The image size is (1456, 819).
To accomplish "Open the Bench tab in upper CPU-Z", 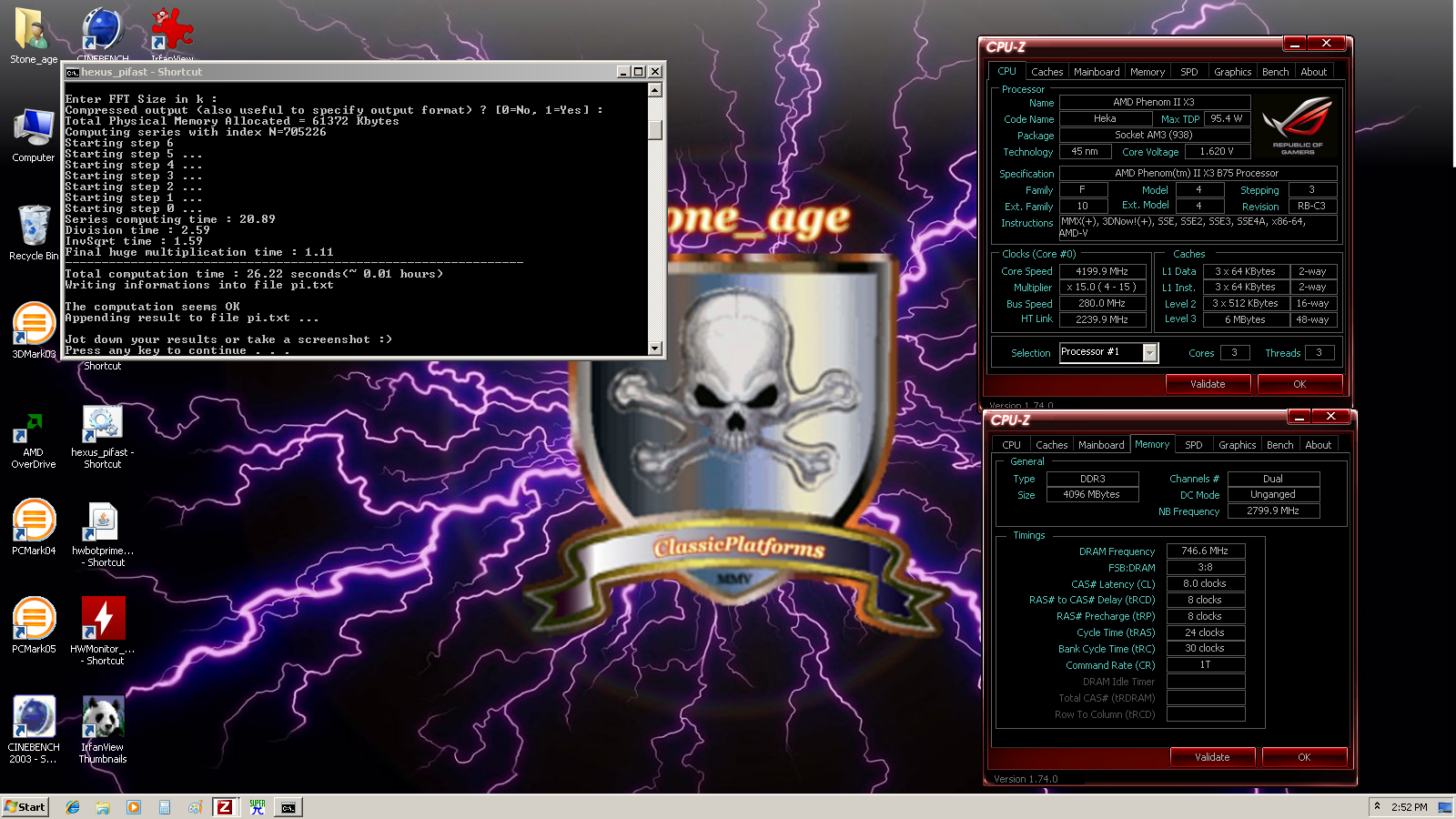I will [x=1276, y=72].
